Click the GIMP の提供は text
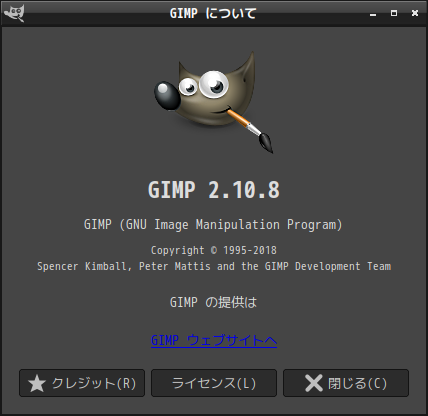The width and height of the screenshot is (428, 416). (x=213, y=303)
